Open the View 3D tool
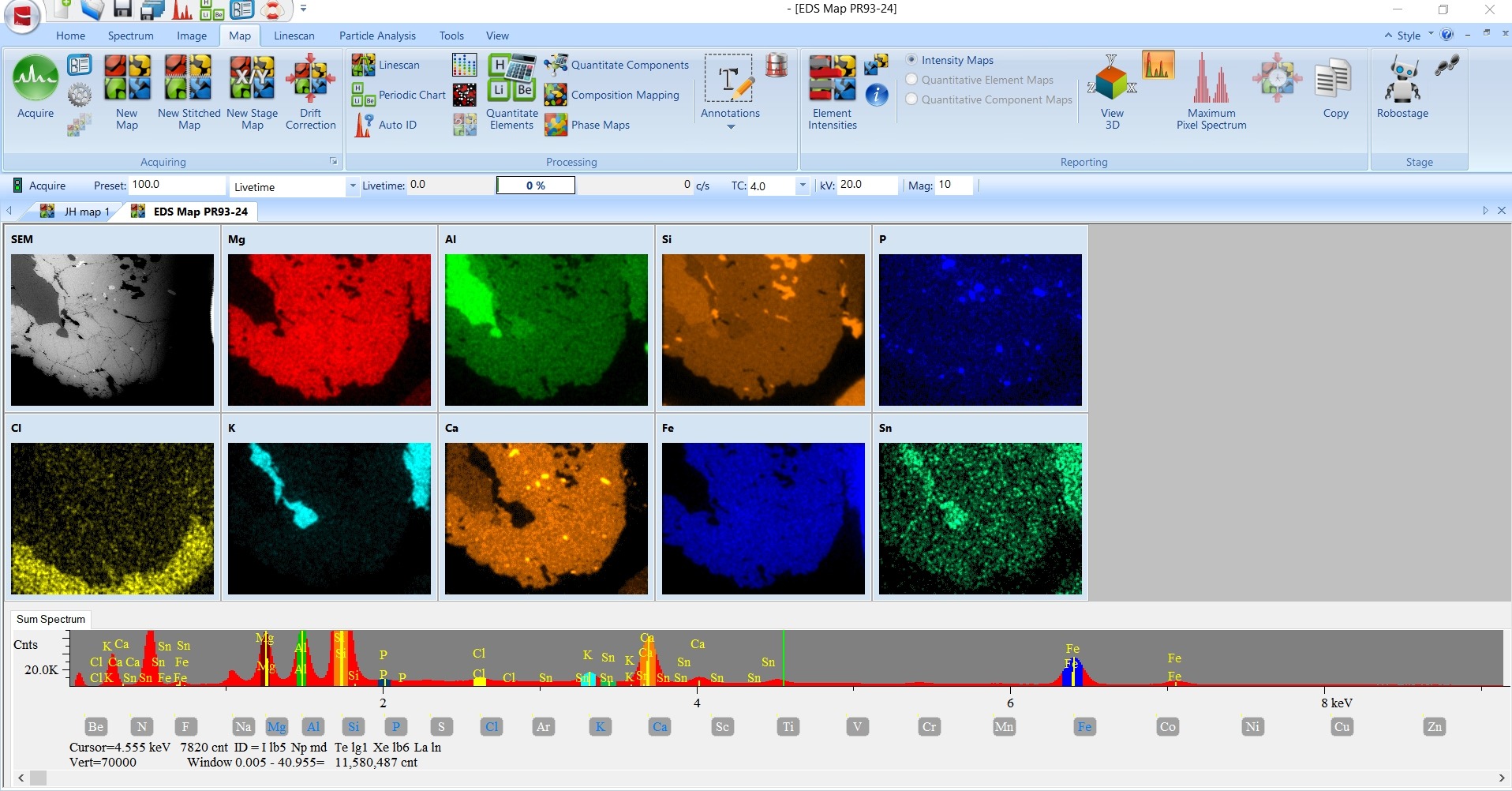 pyautogui.click(x=1112, y=92)
